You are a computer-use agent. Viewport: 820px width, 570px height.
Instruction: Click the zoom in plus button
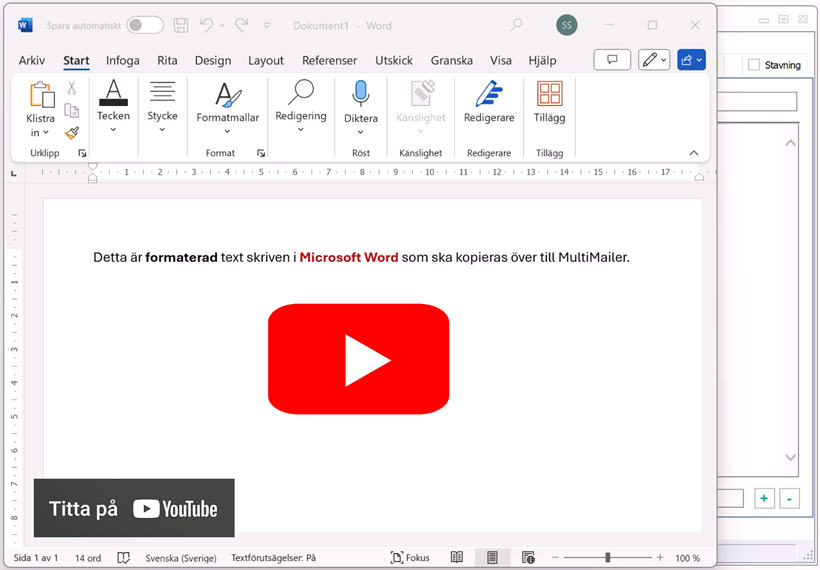click(x=660, y=558)
